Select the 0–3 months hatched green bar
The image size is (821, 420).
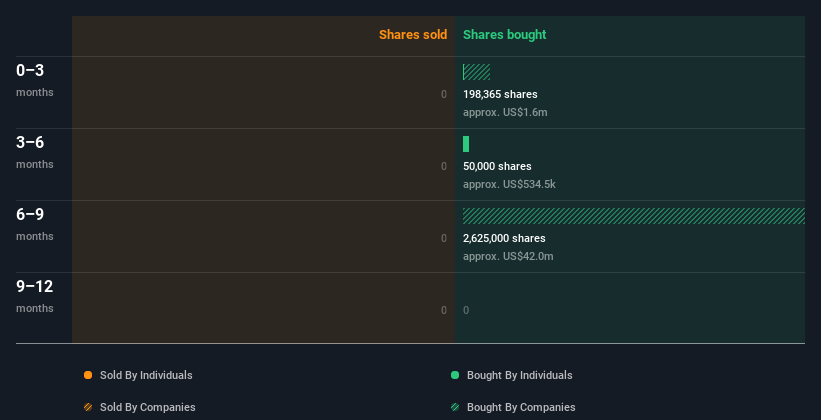click(x=476, y=72)
